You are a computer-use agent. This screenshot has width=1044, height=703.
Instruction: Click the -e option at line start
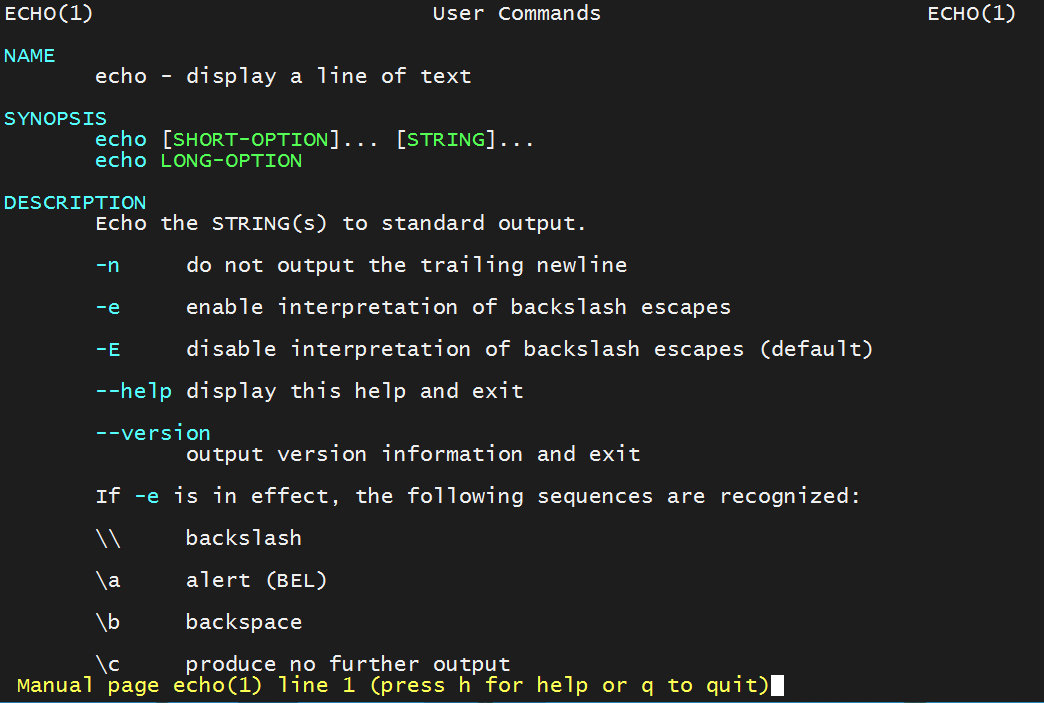coord(108,308)
